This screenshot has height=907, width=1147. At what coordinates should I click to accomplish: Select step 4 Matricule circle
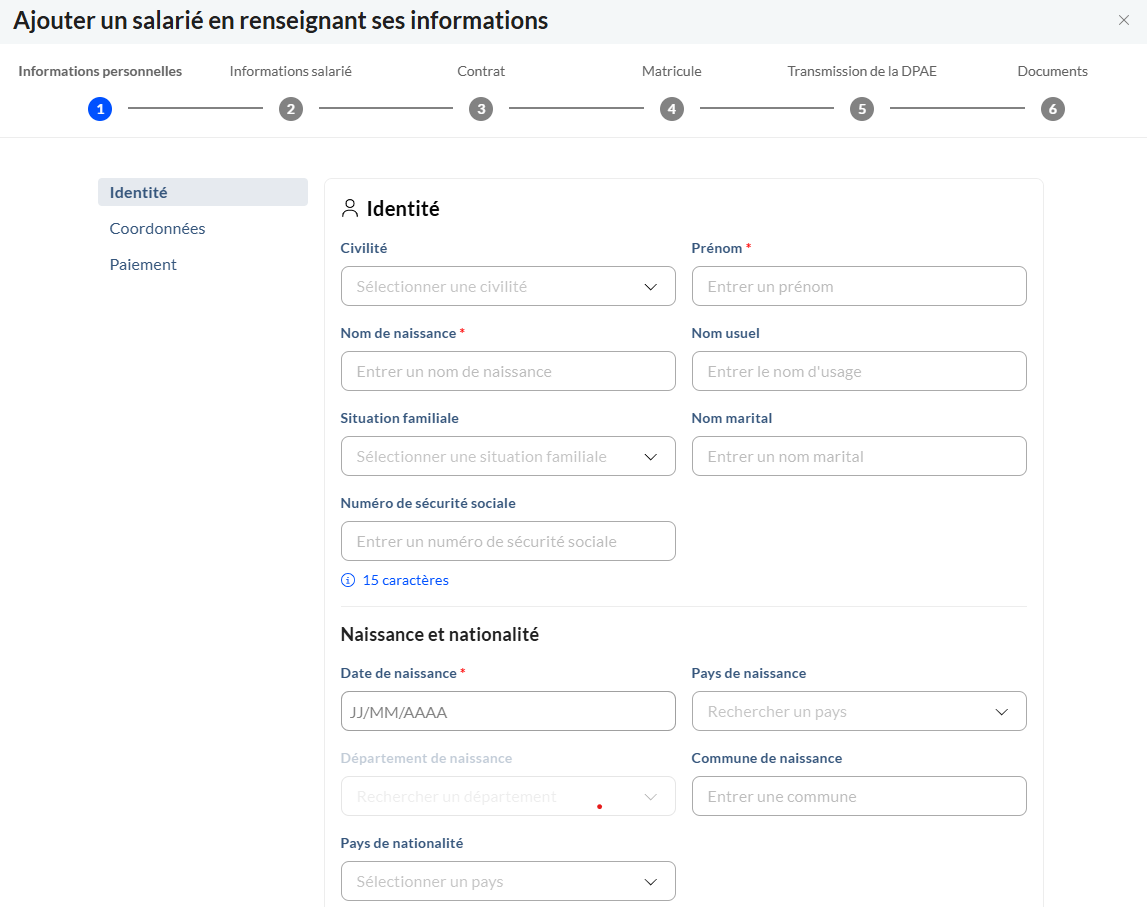pos(672,109)
